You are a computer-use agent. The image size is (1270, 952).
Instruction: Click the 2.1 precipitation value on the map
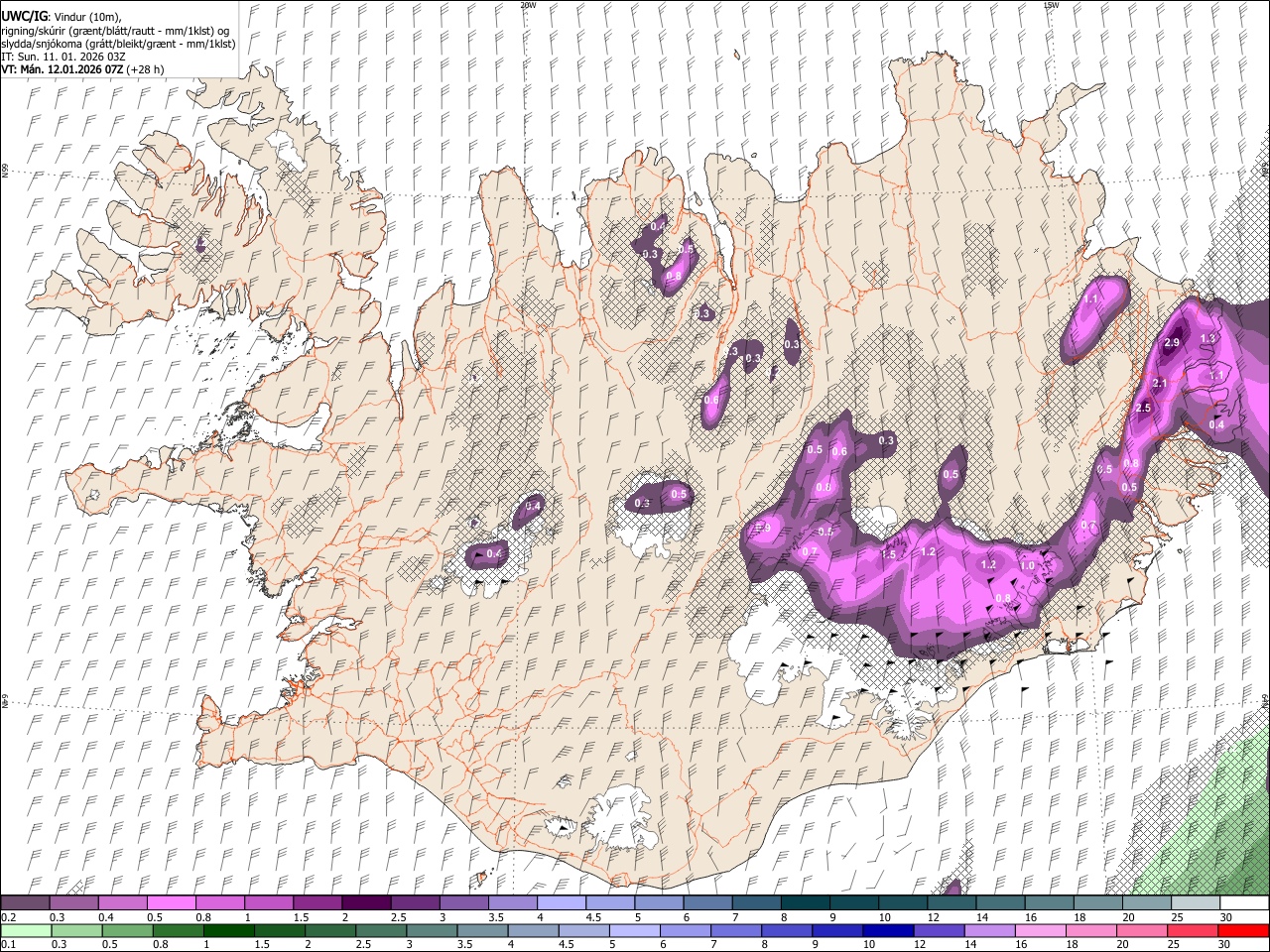pos(1160,384)
